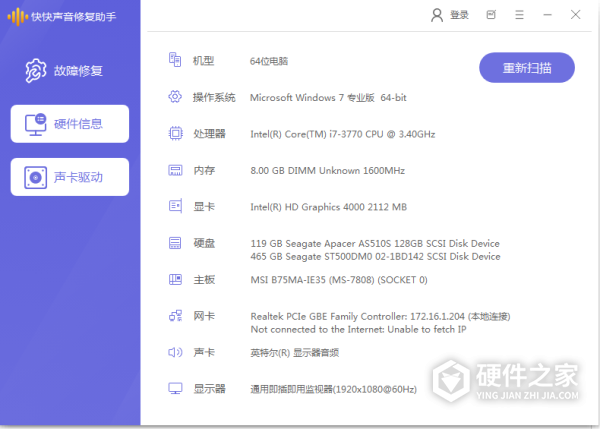Click the 显示器 label
Screen dimensions: 600x429
tap(209, 389)
